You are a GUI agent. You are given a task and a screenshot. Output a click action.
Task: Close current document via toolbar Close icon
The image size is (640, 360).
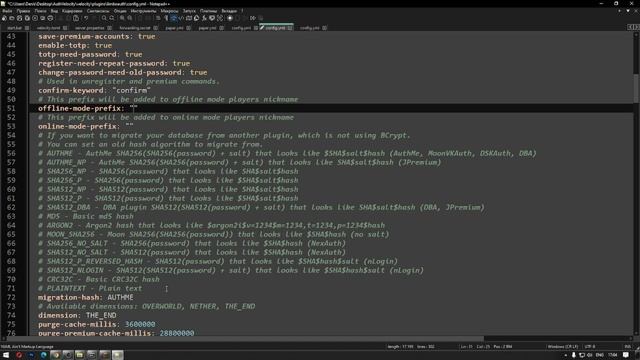[x=35, y=18]
